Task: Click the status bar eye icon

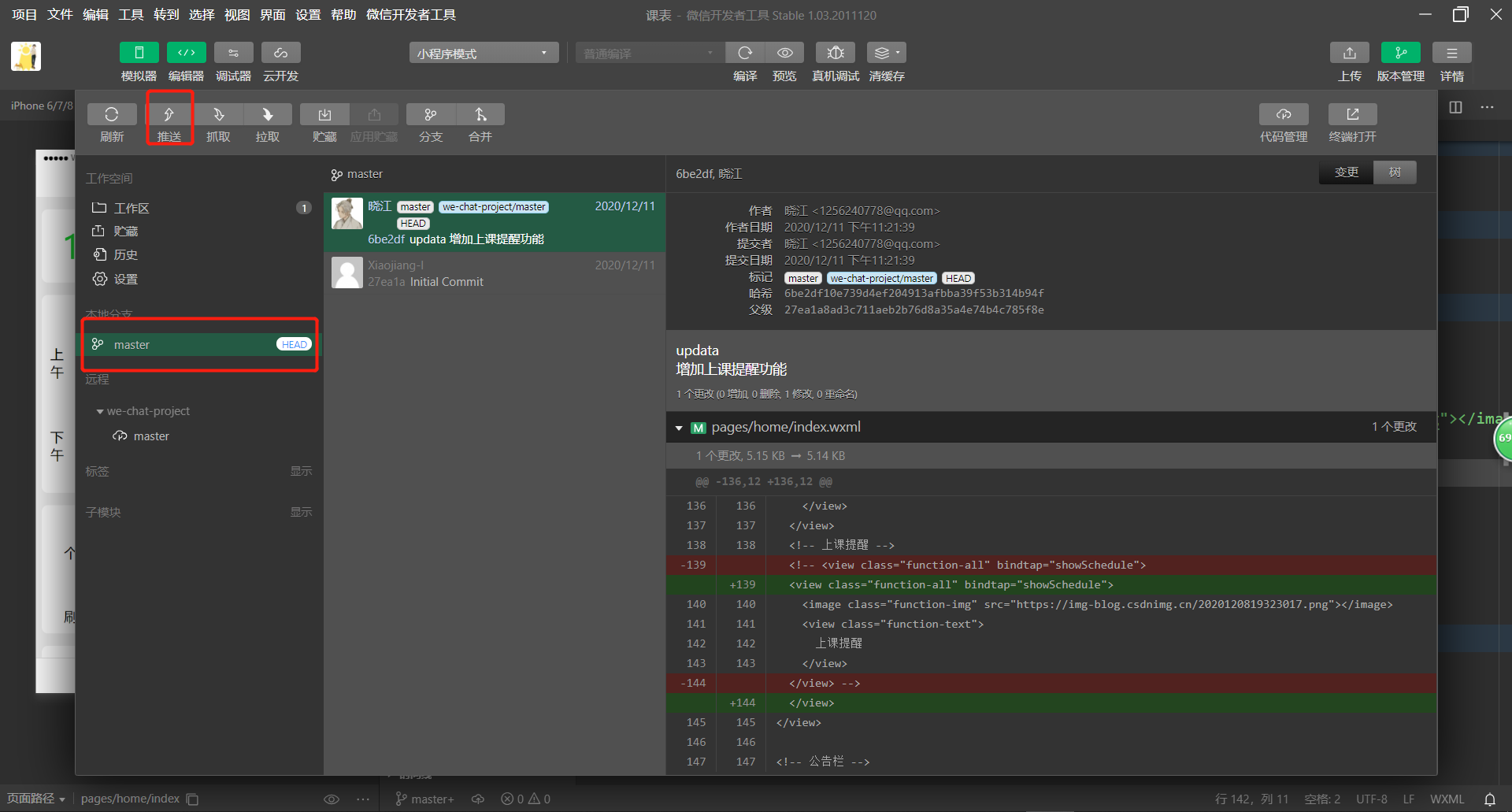Action: point(332,799)
